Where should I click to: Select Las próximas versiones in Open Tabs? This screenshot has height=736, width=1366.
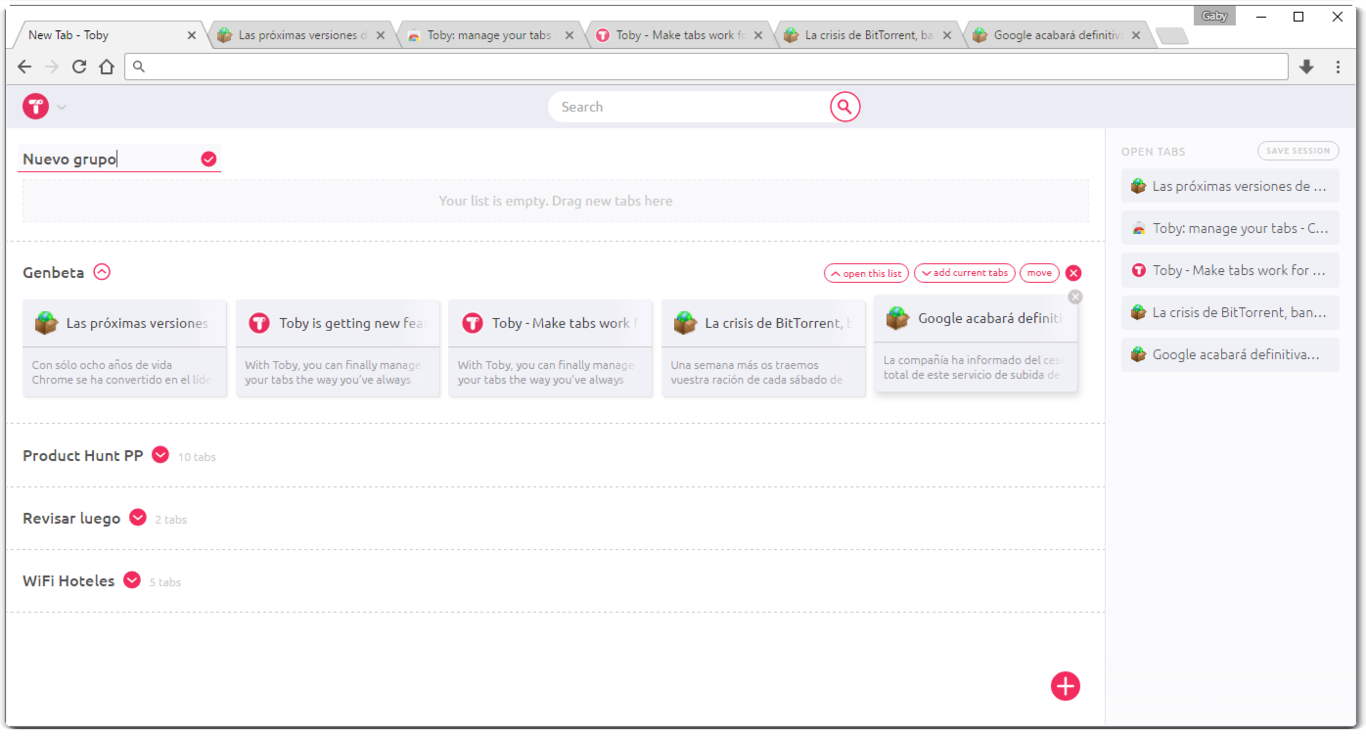[1230, 186]
